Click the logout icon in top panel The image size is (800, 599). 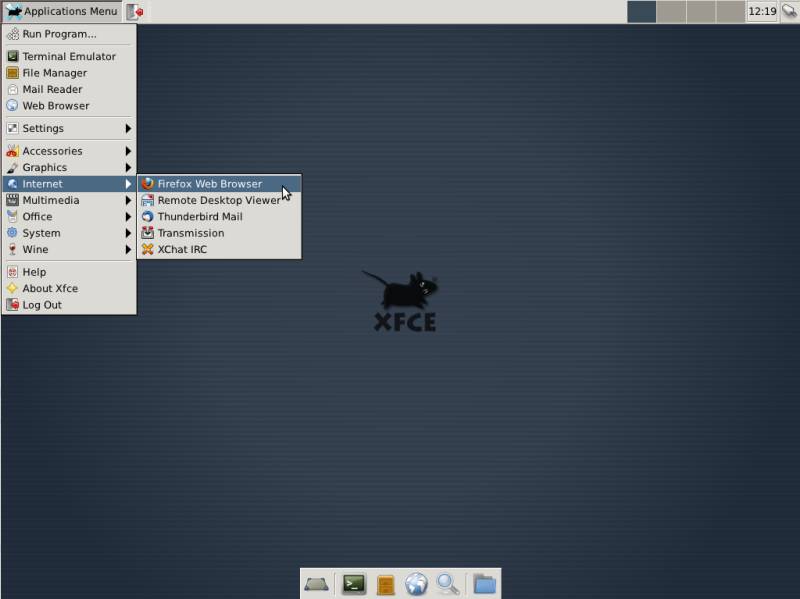point(135,11)
